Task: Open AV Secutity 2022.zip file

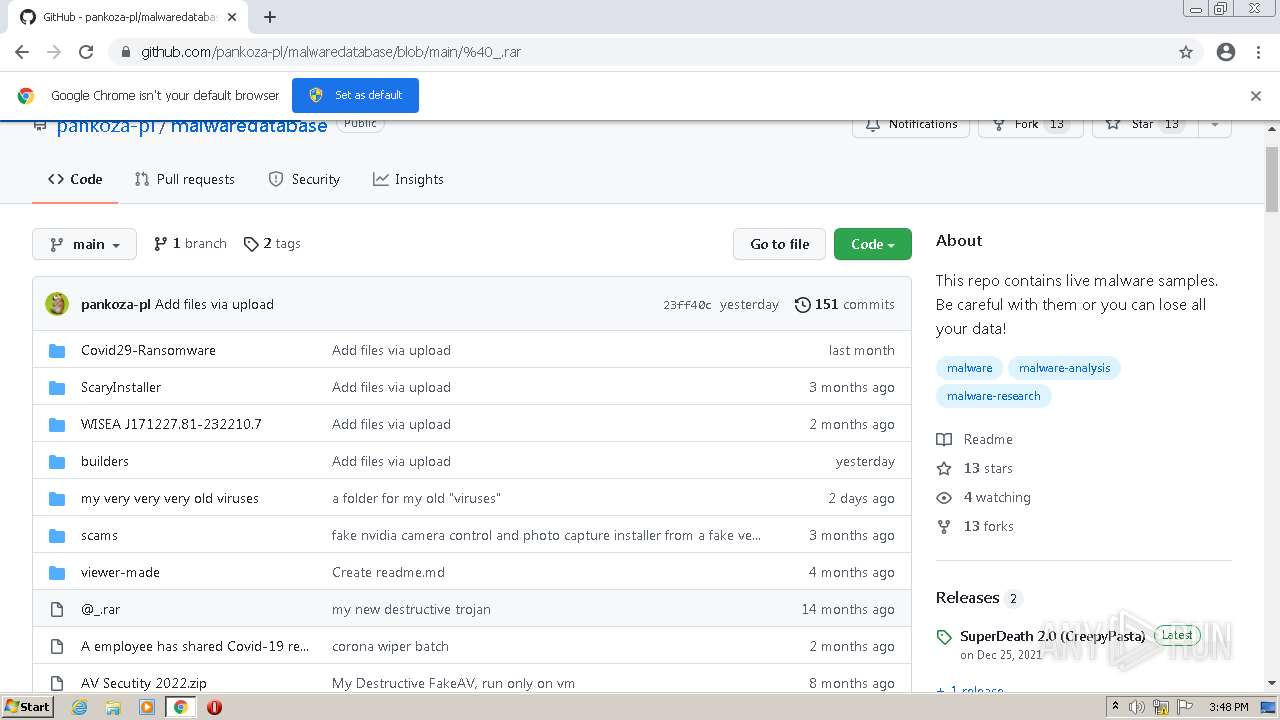Action: pyautogui.click(x=144, y=683)
